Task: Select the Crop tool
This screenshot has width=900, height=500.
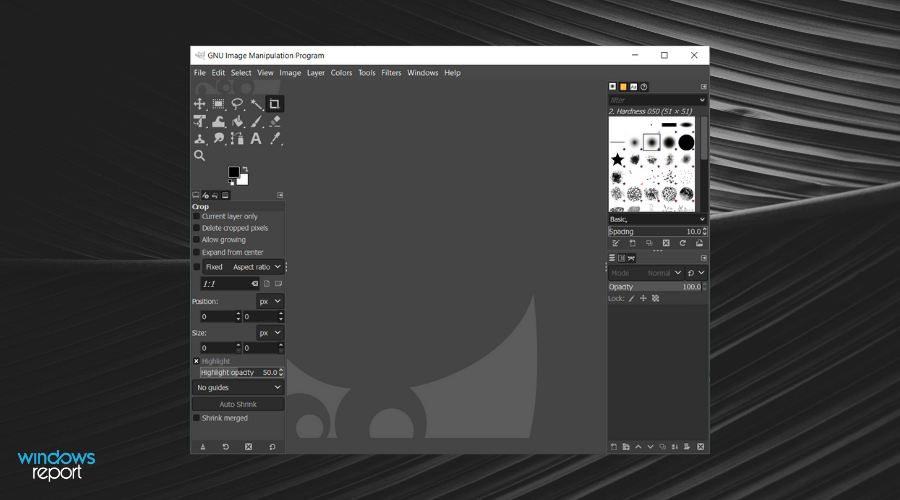Action: [x=274, y=104]
